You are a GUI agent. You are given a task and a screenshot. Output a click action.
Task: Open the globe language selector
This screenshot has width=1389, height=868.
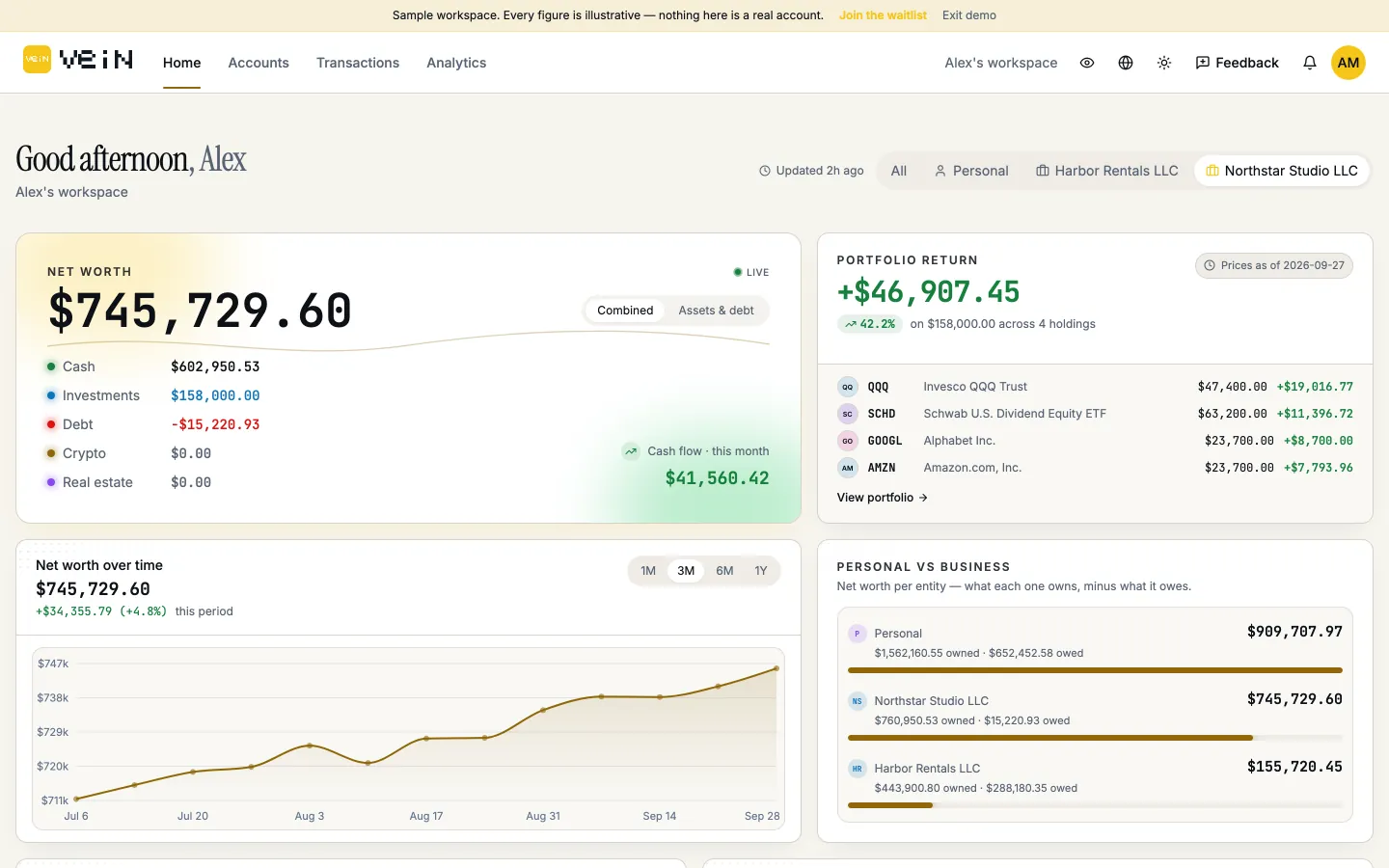tap(1126, 63)
